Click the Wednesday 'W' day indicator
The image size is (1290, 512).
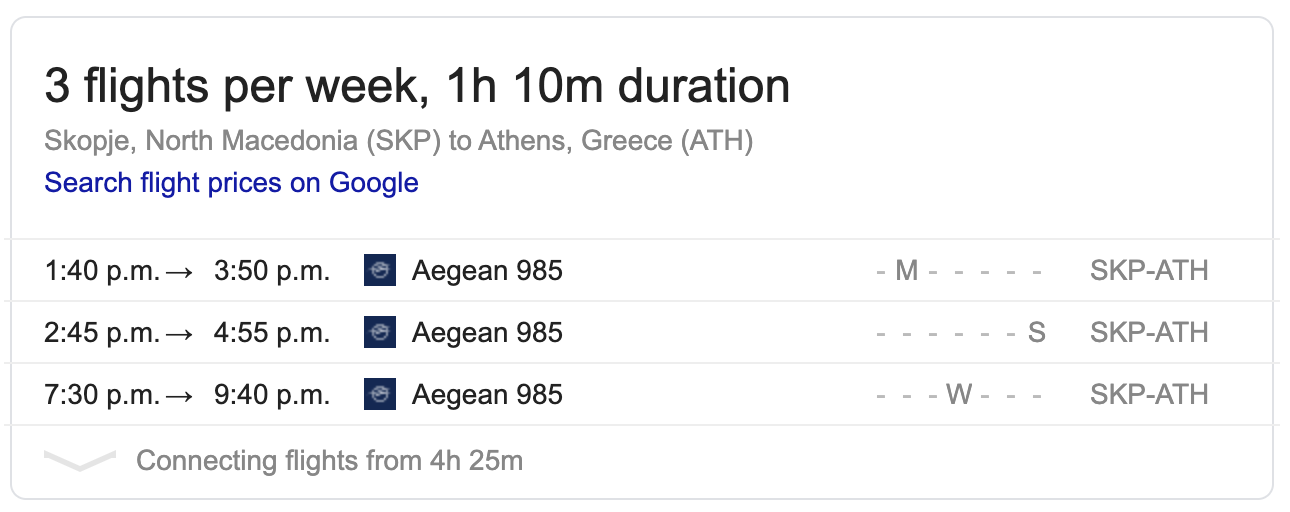pos(959,395)
